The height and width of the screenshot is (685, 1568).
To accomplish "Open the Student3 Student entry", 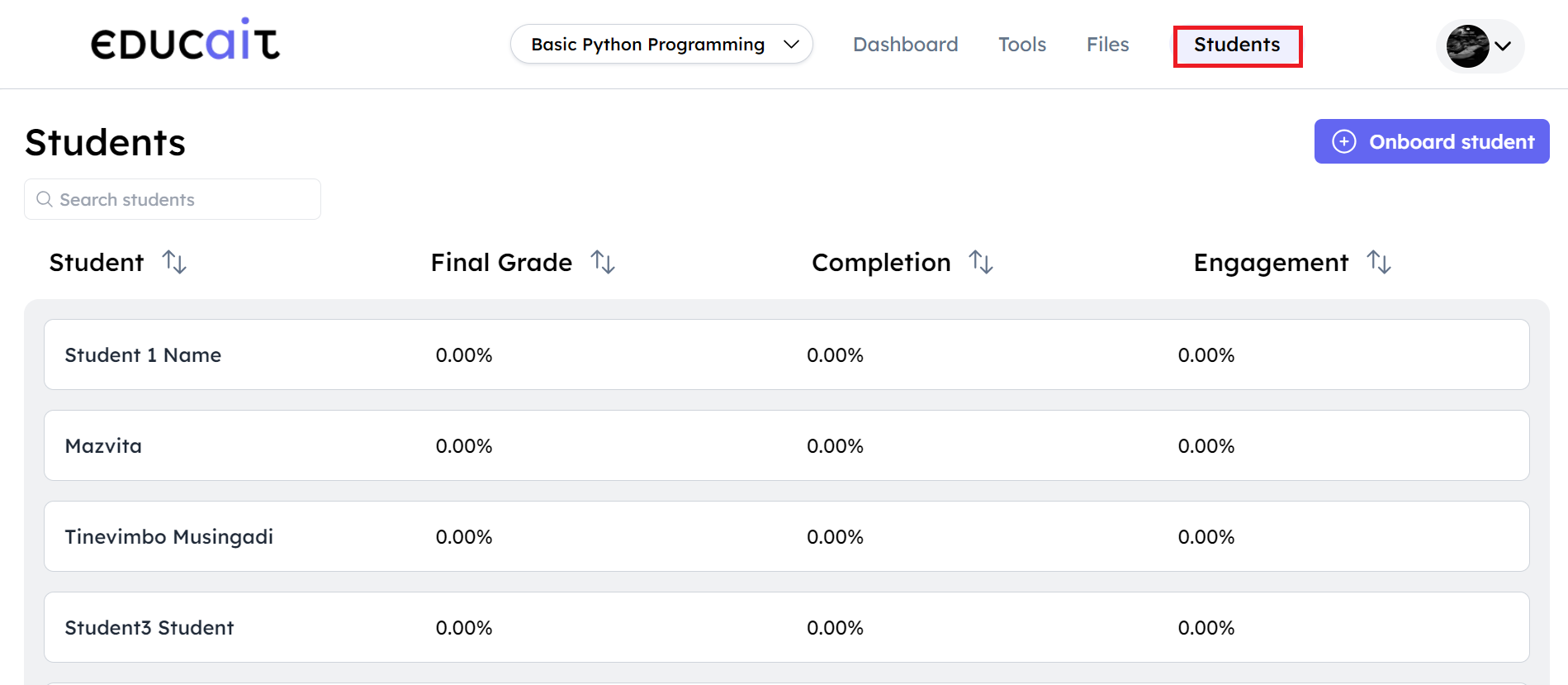I will (149, 628).
